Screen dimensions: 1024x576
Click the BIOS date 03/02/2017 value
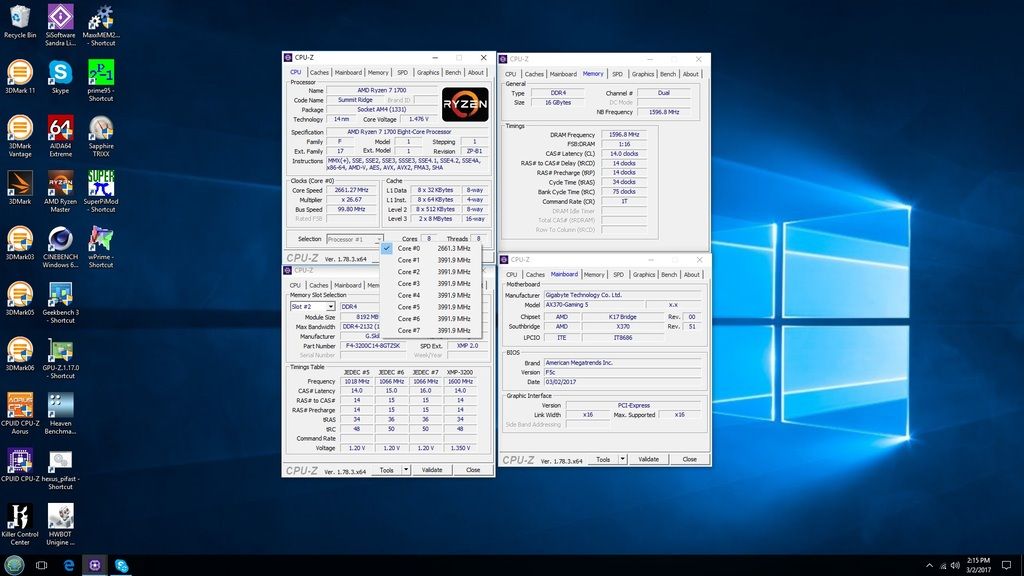(622, 382)
